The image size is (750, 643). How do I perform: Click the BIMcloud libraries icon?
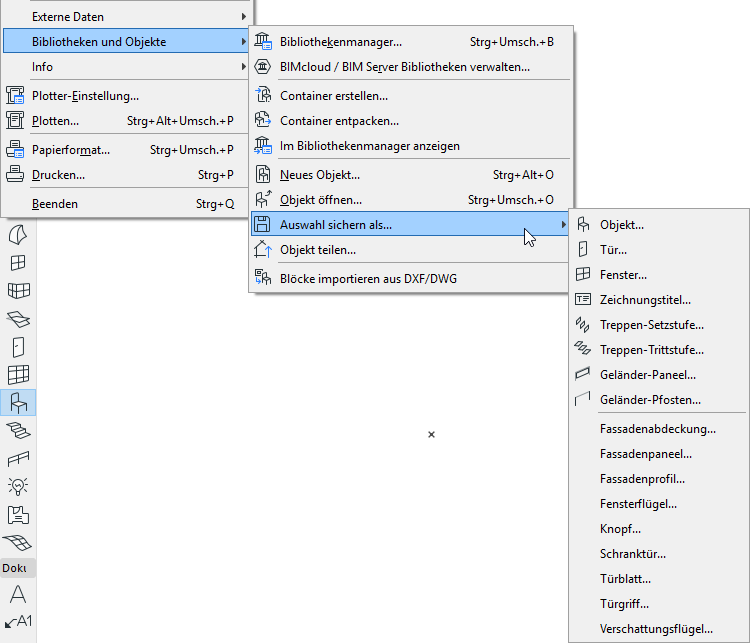[263, 67]
